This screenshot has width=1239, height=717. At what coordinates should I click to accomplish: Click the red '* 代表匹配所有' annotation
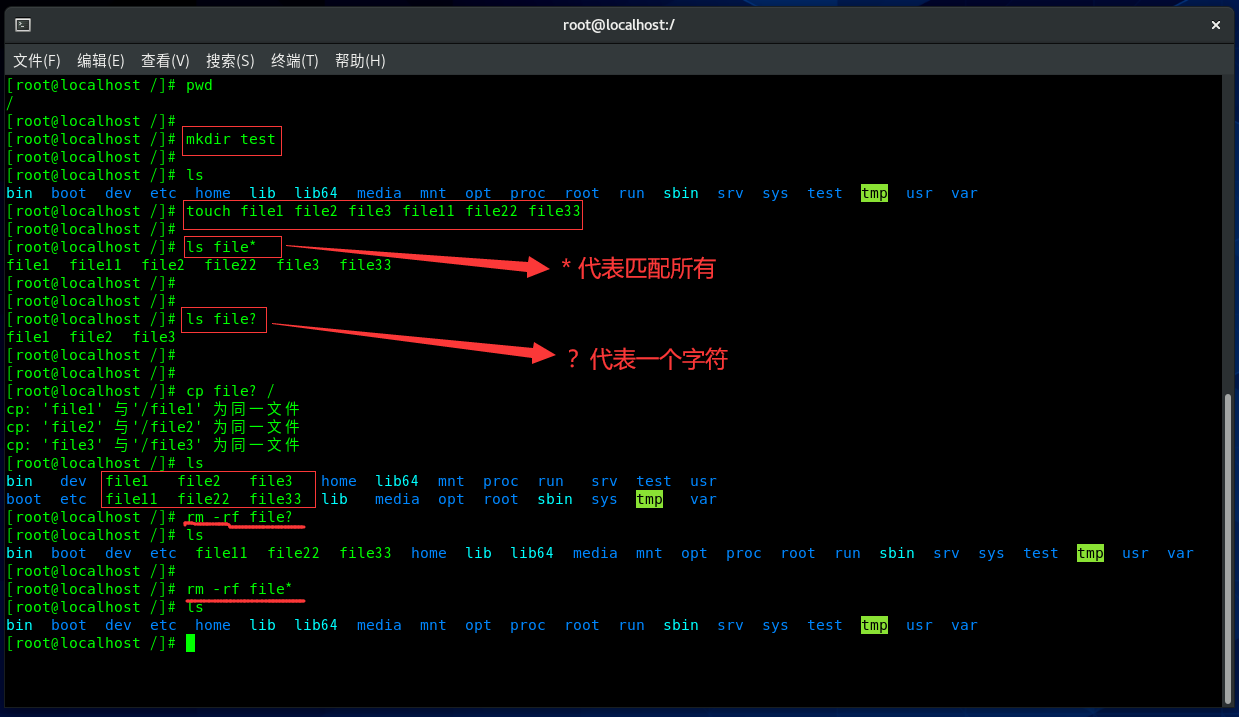click(x=637, y=268)
